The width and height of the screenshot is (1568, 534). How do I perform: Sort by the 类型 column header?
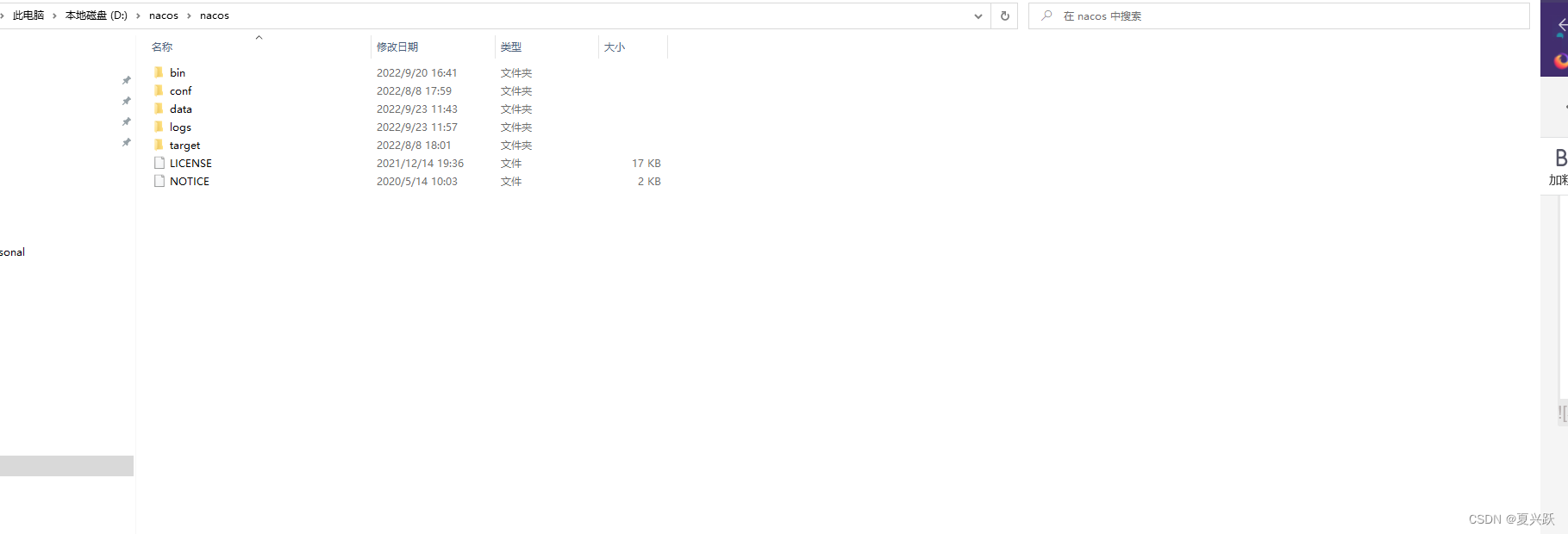click(x=511, y=47)
